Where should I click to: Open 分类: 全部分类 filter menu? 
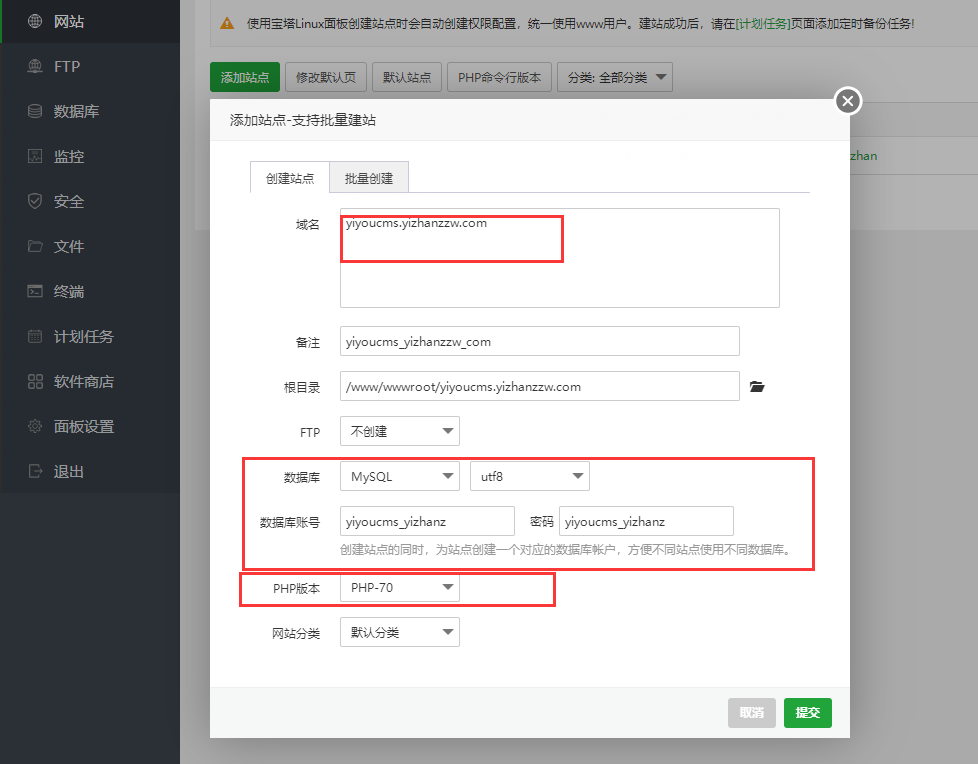[614, 76]
